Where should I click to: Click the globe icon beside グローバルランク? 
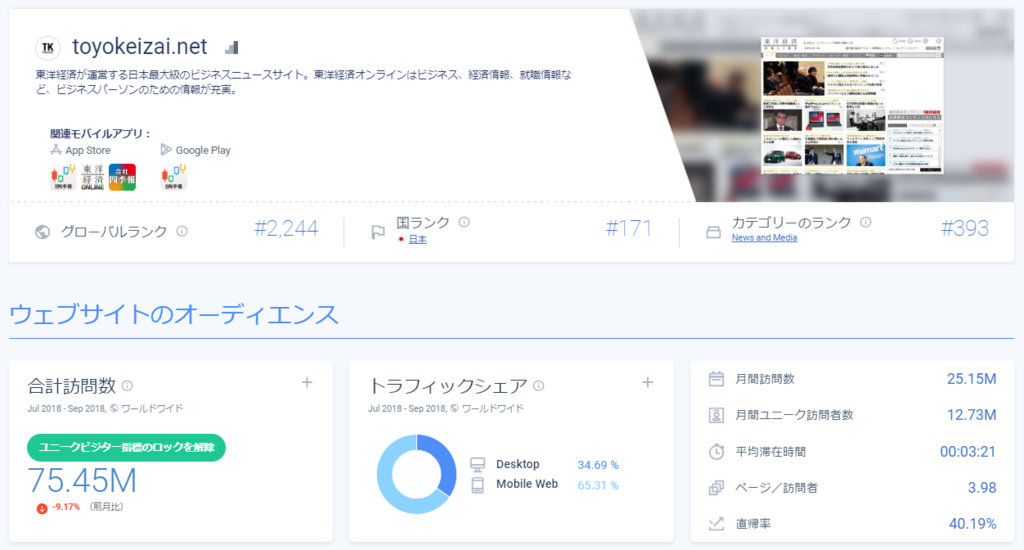point(42,232)
